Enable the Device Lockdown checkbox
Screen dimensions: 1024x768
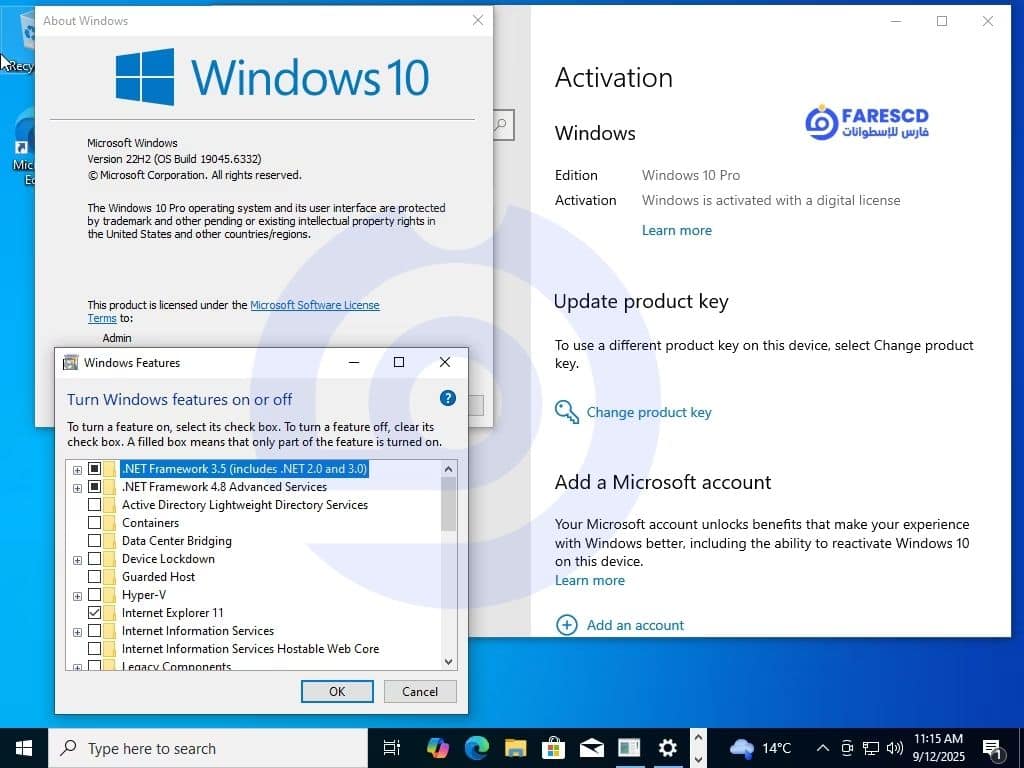click(x=94, y=558)
